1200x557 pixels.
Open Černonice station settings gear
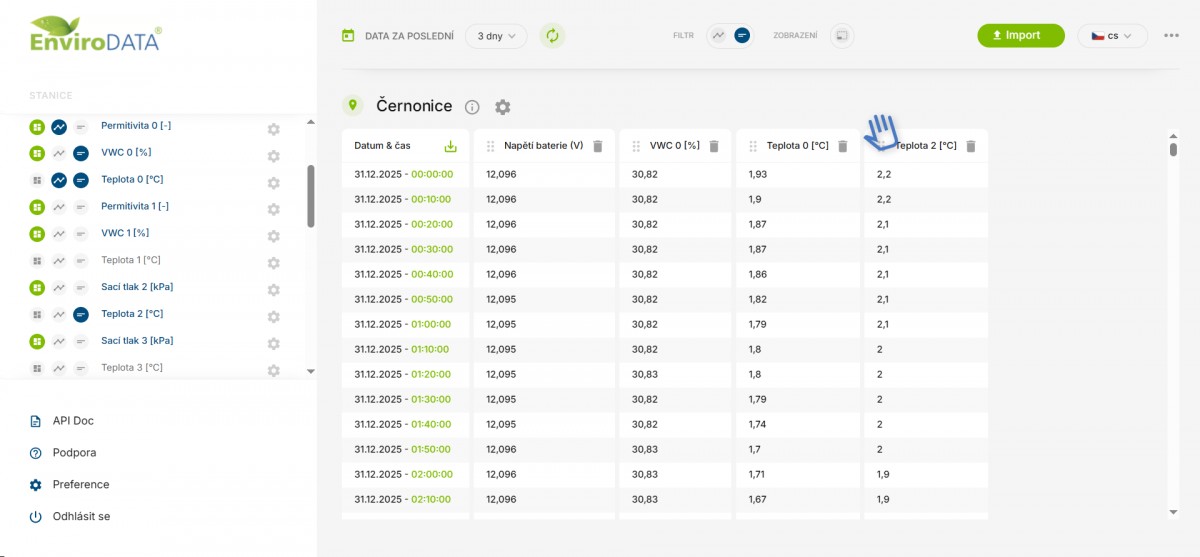tap(502, 107)
